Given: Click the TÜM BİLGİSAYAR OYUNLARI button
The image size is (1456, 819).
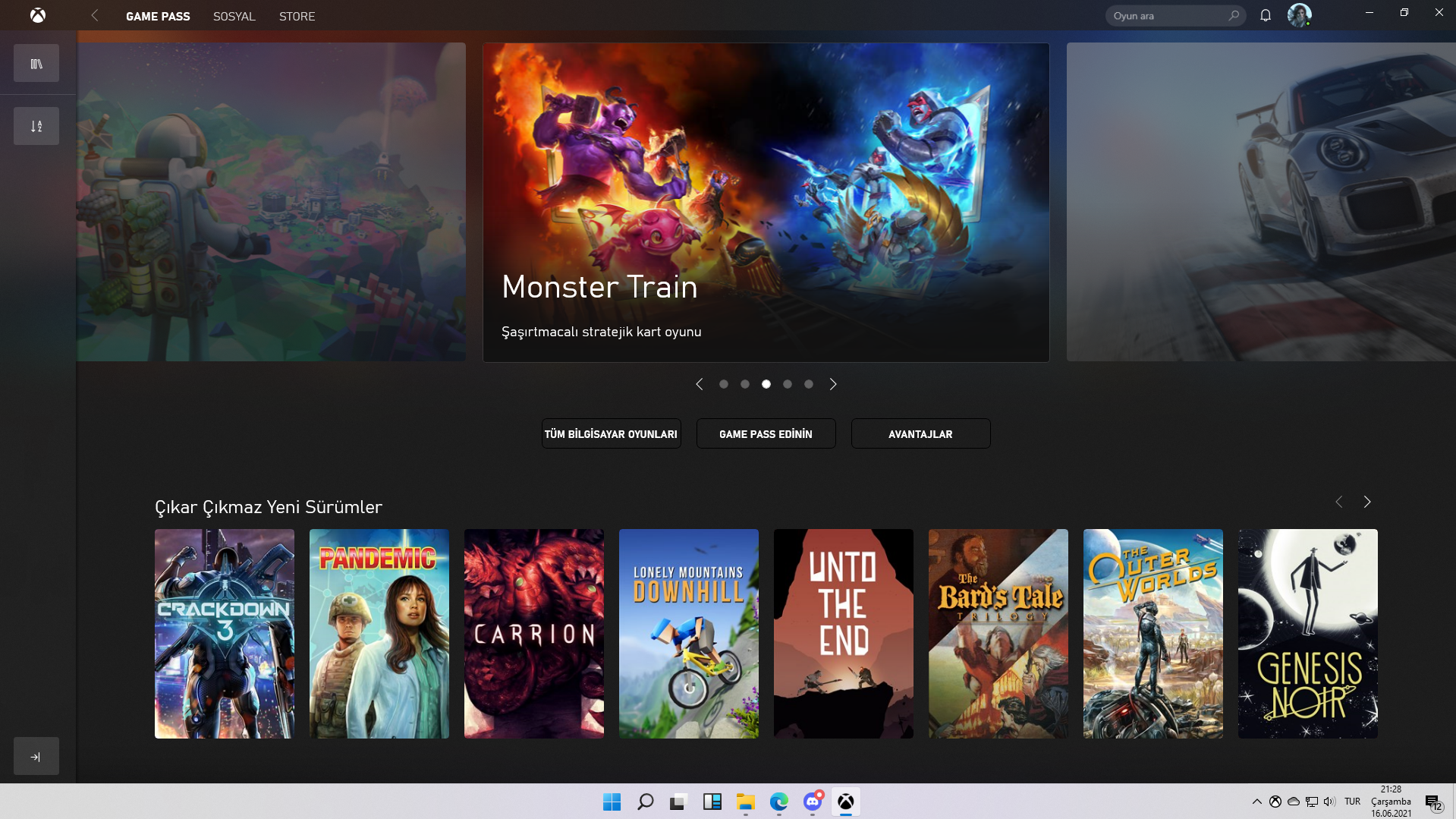Looking at the screenshot, I should [x=611, y=433].
